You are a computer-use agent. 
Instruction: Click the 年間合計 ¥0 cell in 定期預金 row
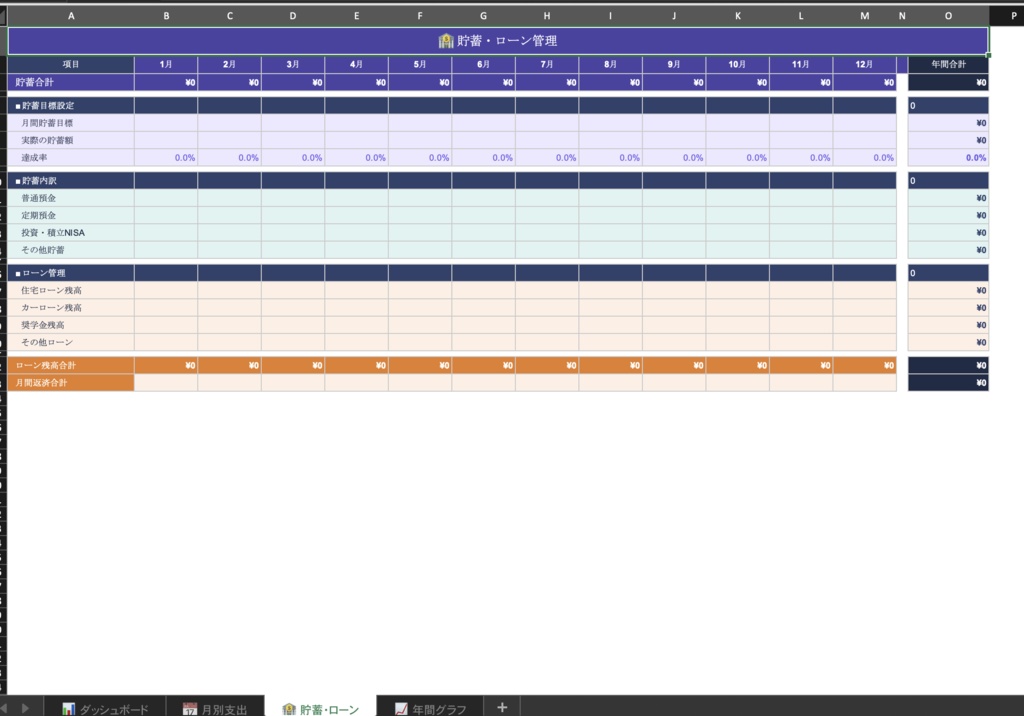click(948, 215)
